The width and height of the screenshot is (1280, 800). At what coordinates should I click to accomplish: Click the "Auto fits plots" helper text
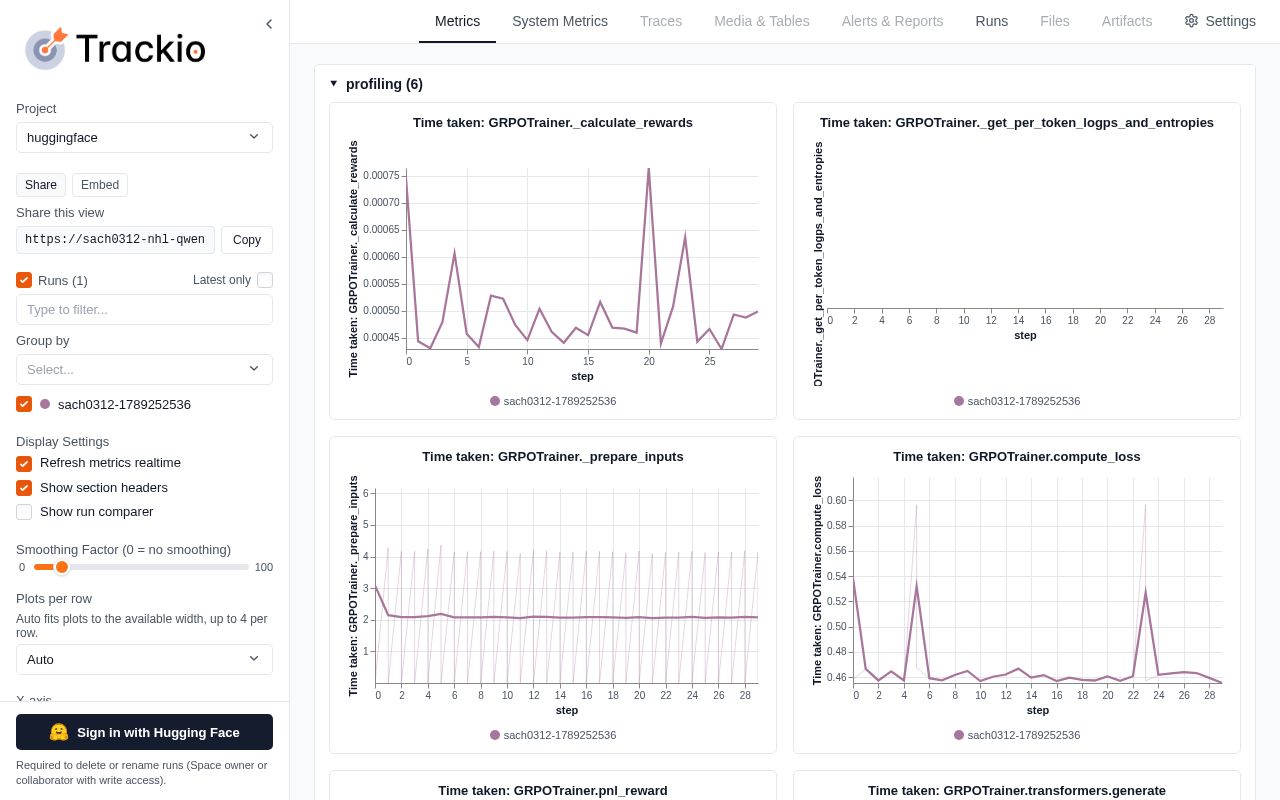(142, 626)
